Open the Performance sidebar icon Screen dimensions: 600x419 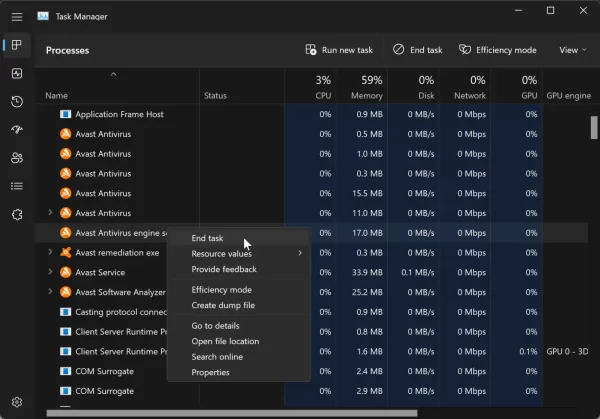[17, 73]
